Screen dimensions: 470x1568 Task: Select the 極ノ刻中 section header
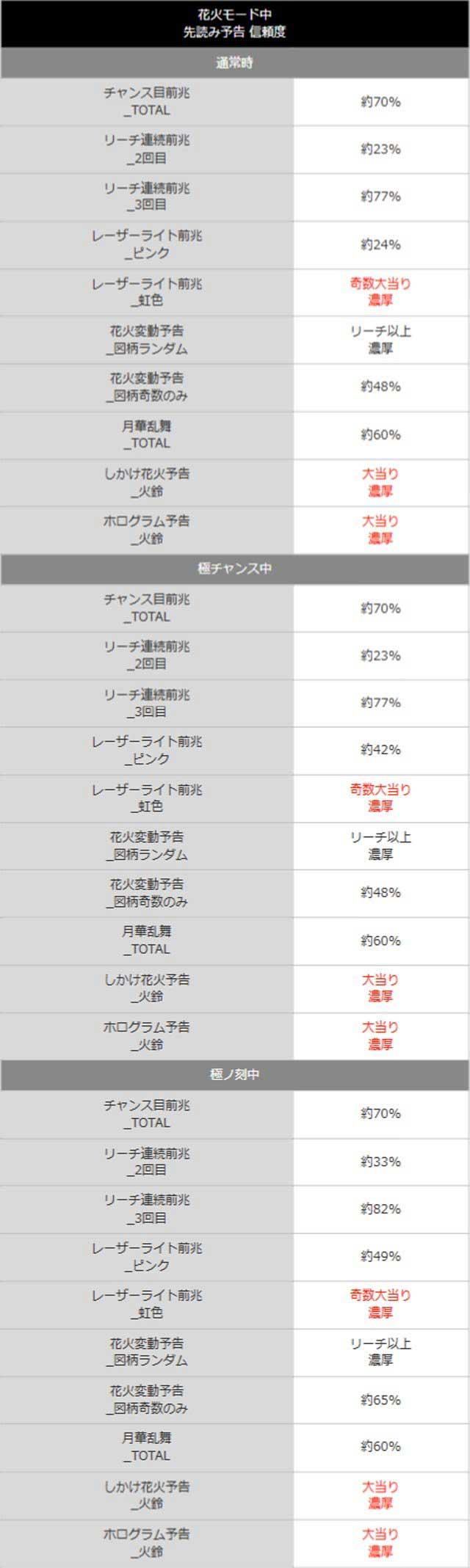(x=235, y=1074)
